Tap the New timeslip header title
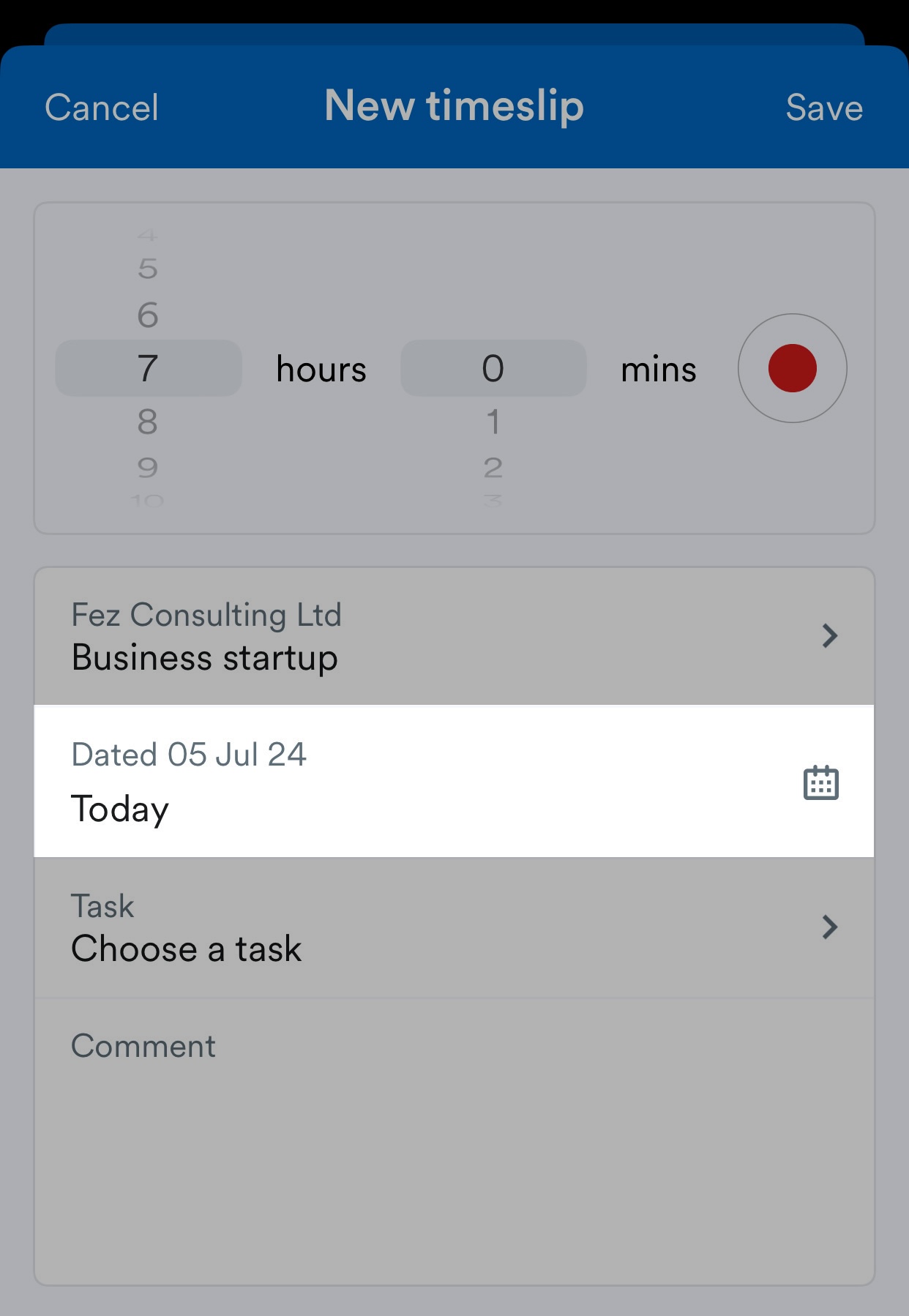909x1316 pixels. [x=454, y=106]
